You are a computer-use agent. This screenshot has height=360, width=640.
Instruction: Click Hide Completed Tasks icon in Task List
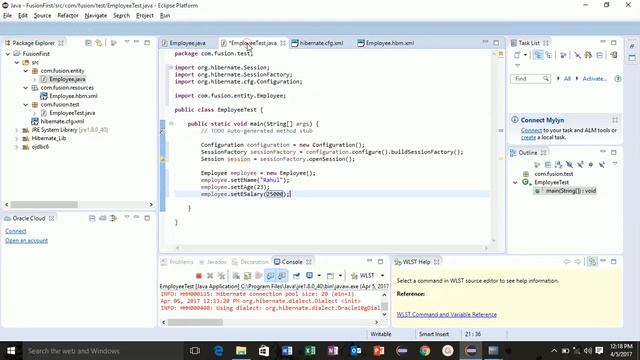click(x=578, y=55)
